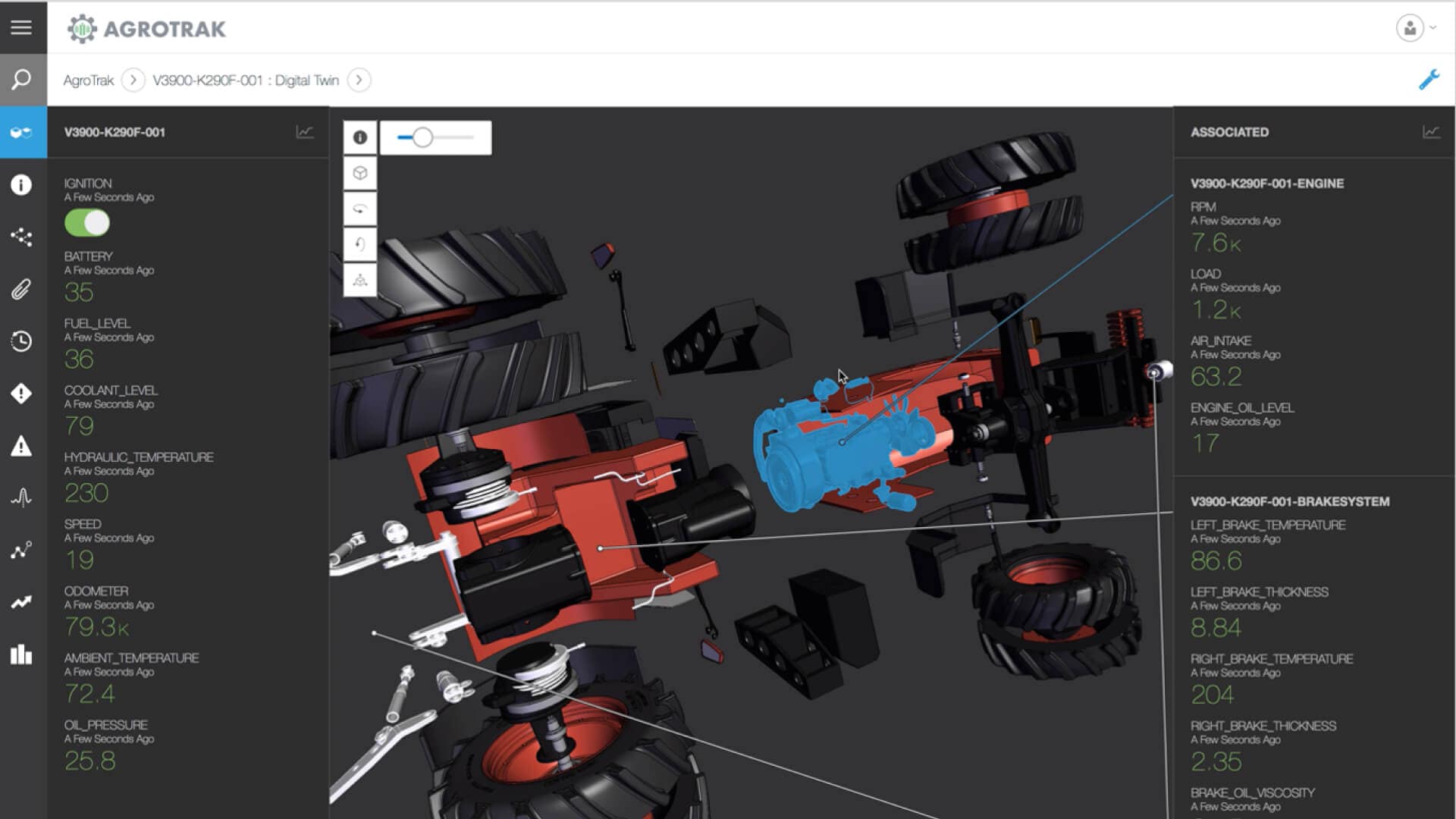Open the chart icon in ASSOCIATED panel header
This screenshot has width=1456, height=819.
pos(1430,132)
